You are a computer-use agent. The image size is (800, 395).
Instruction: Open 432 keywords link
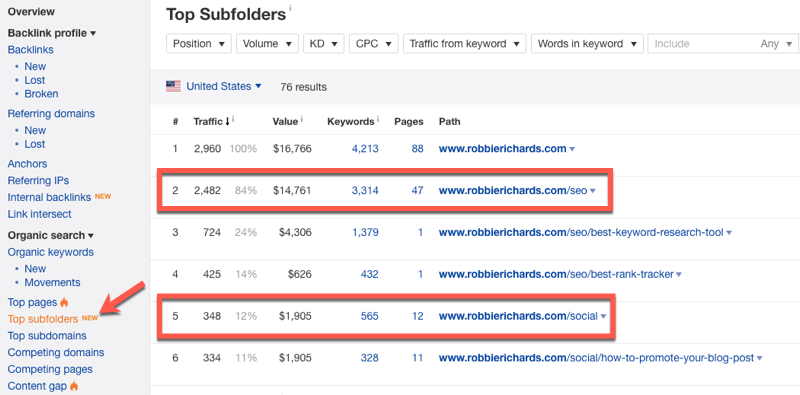[369, 275]
